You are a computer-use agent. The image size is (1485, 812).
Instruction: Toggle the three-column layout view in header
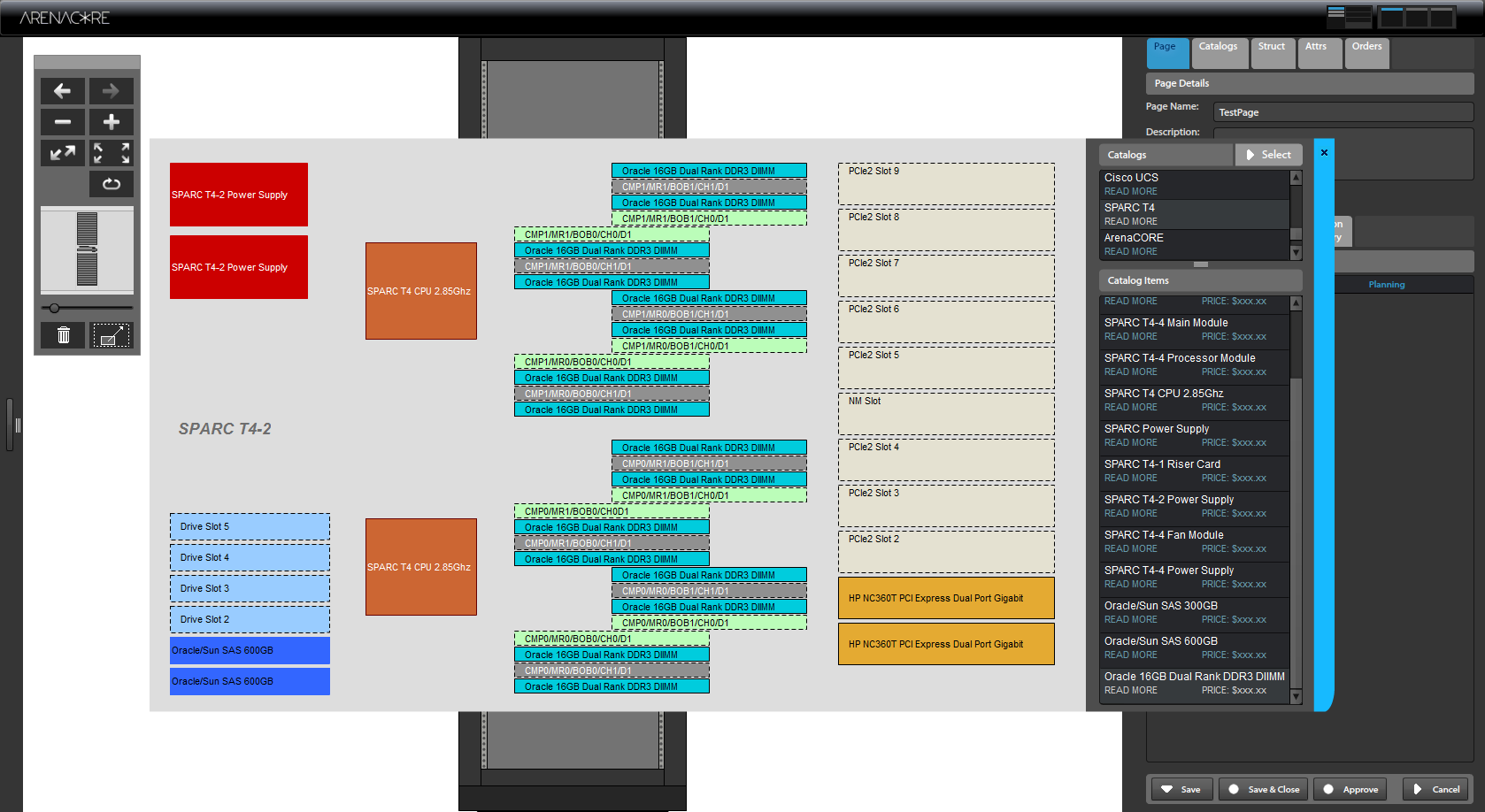(1417, 17)
